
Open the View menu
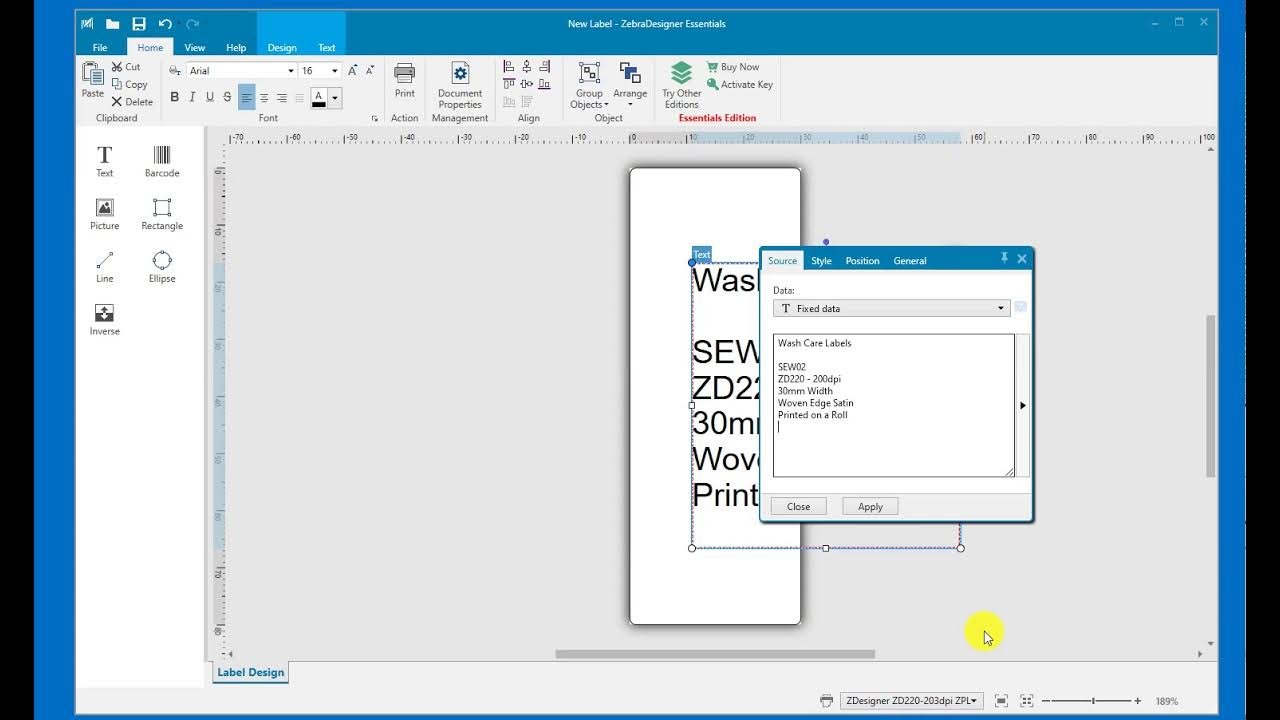[x=194, y=47]
